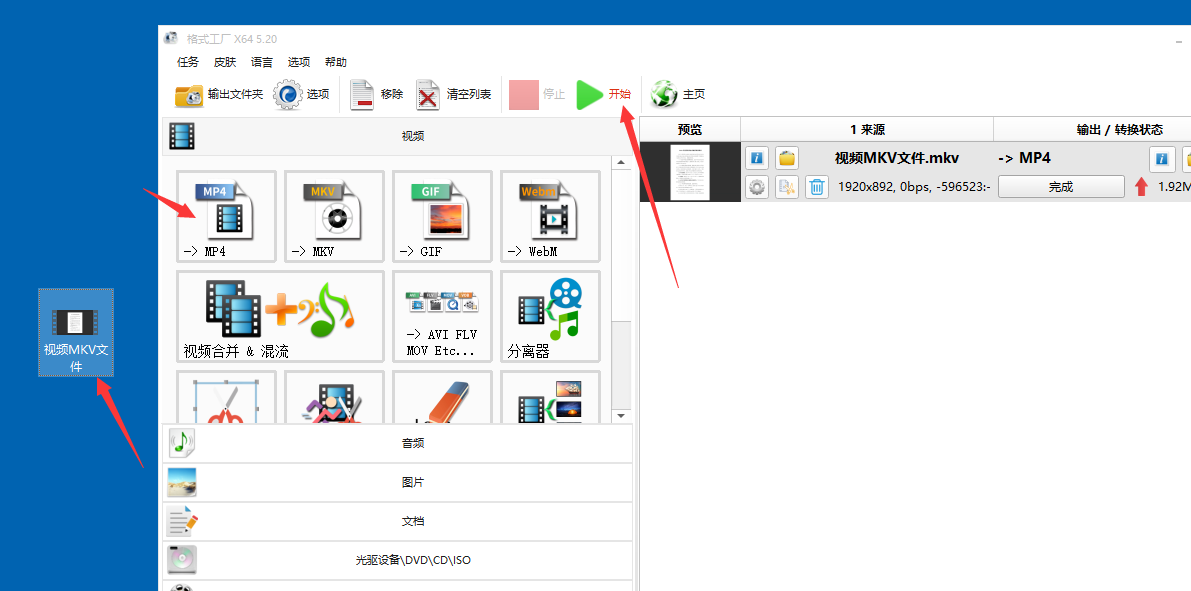The width and height of the screenshot is (1191, 591).
Task: Select the -> WebM output format
Action: pos(550,216)
